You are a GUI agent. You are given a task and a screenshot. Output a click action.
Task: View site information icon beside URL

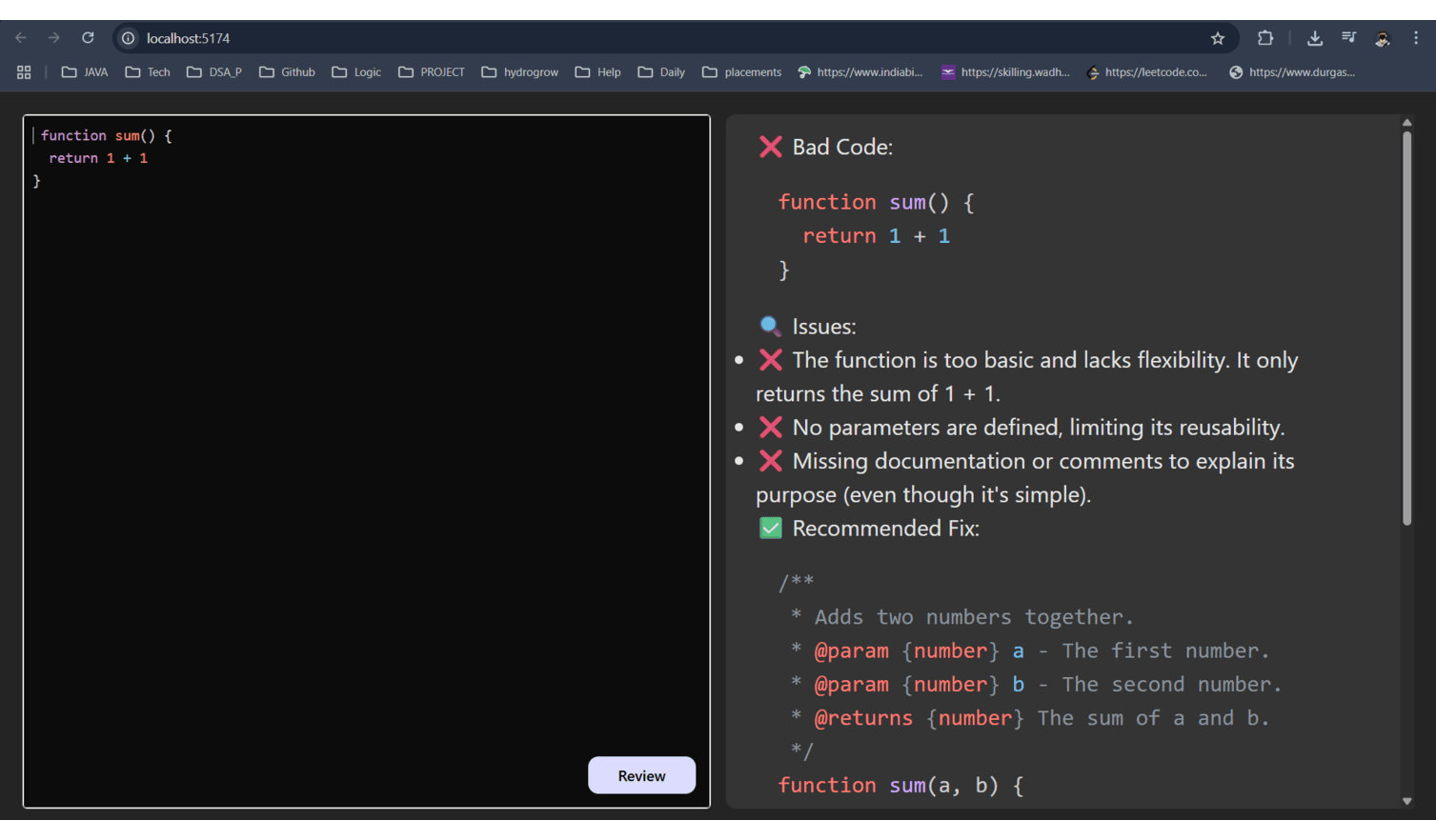point(128,38)
